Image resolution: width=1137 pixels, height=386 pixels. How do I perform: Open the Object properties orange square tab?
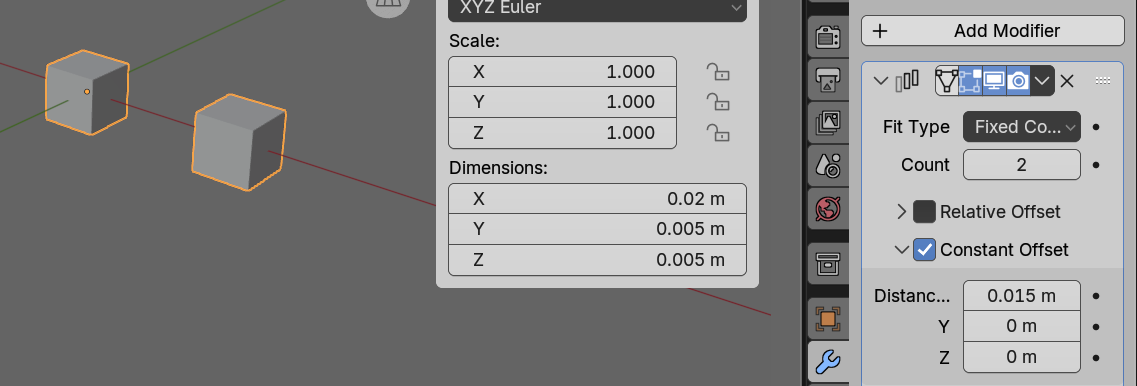coord(828,318)
